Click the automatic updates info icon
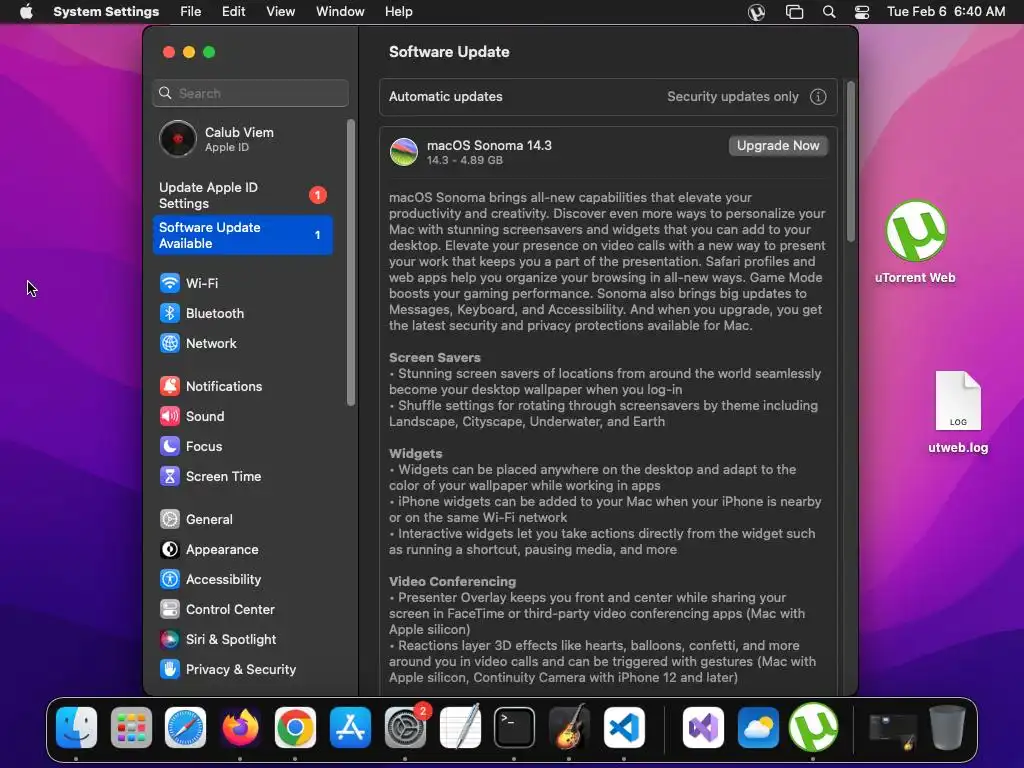This screenshot has height=768, width=1024. [818, 97]
